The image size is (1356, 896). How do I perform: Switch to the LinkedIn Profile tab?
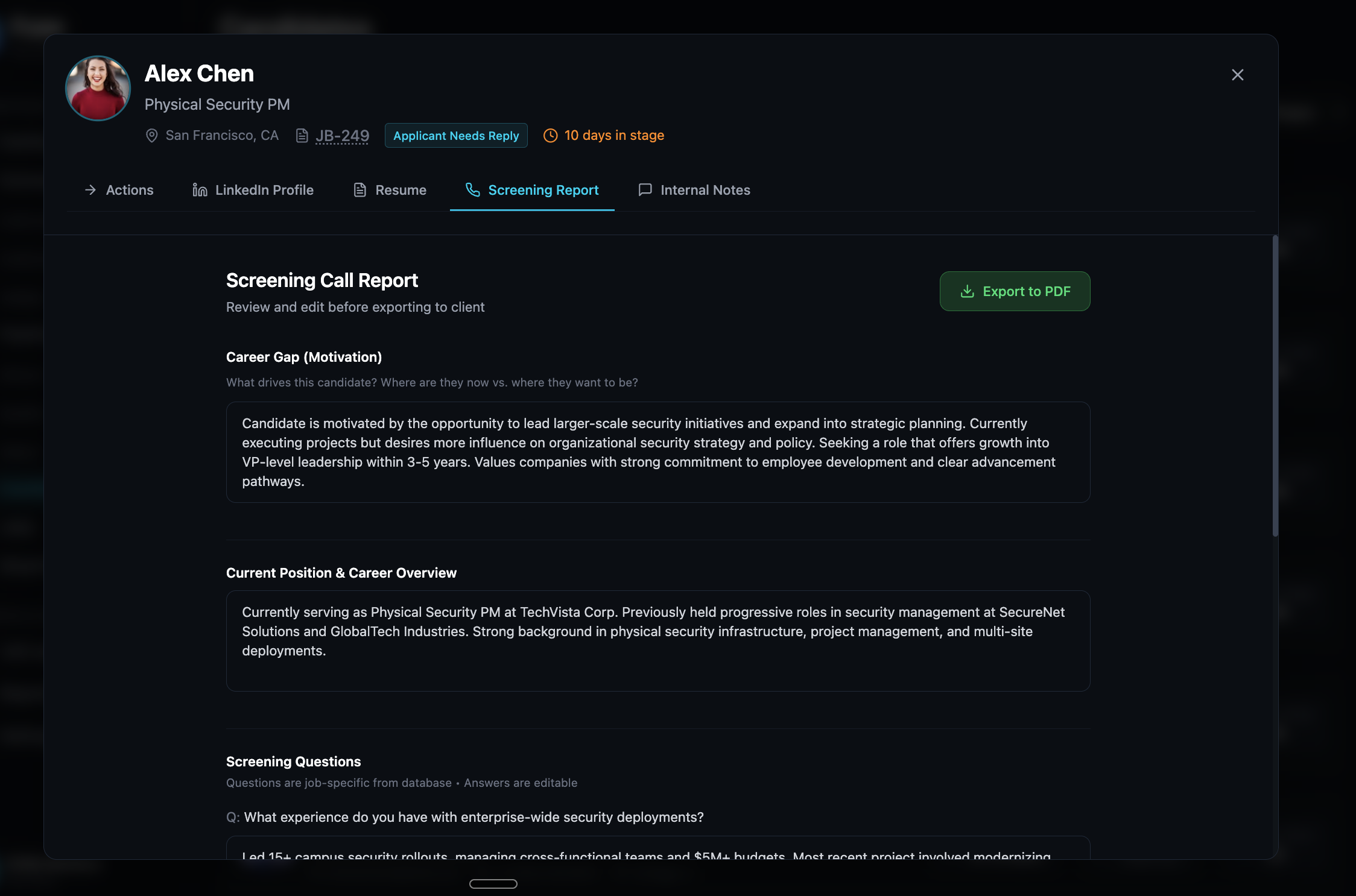(253, 190)
